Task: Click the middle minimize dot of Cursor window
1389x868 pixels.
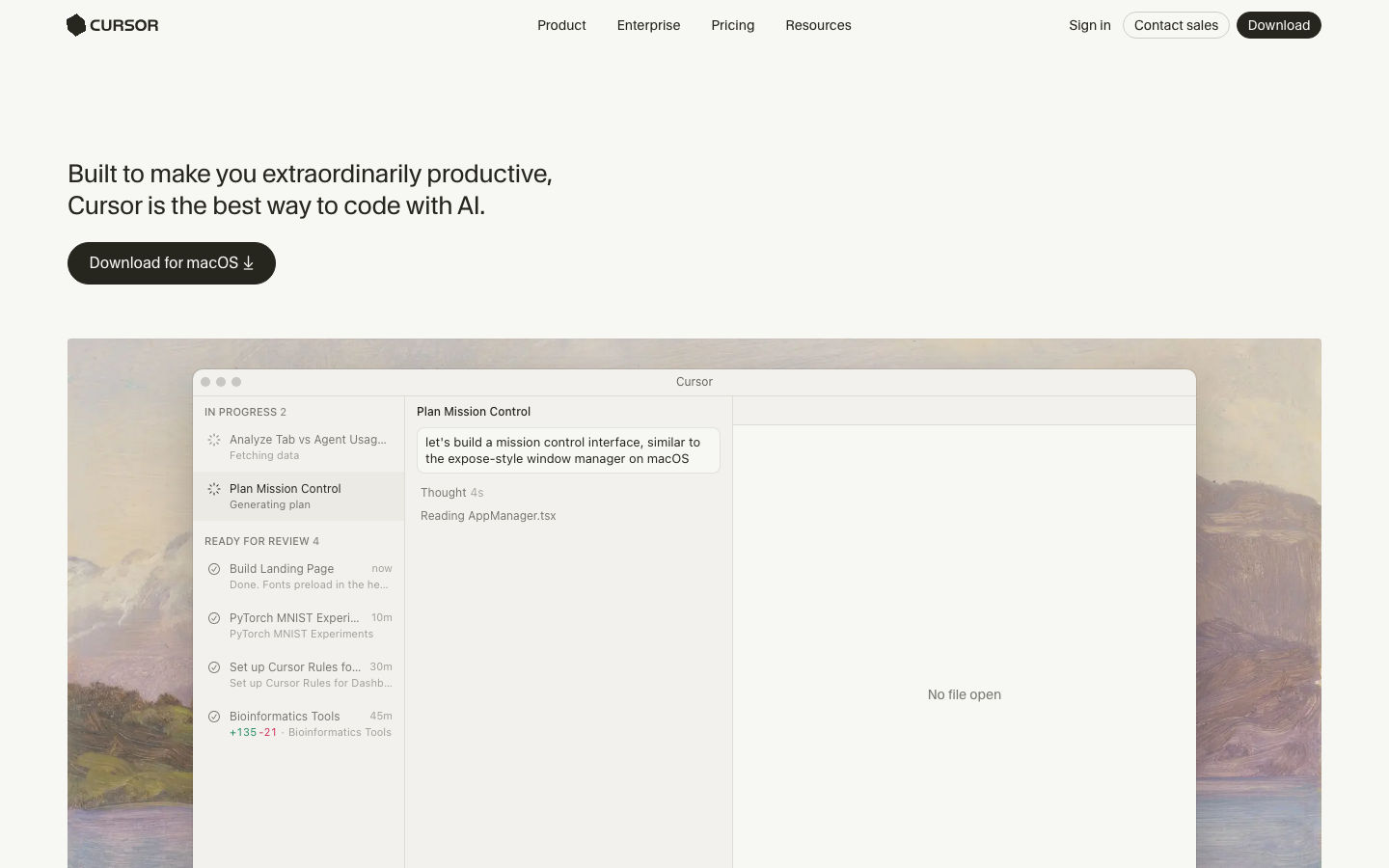Action: 221,382
